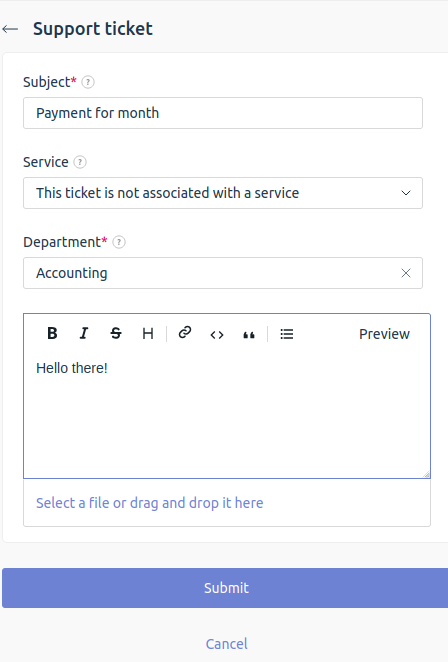This screenshot has height=662, width=448.
Task: Select a file to attach
Action: (x=149, y=503)
